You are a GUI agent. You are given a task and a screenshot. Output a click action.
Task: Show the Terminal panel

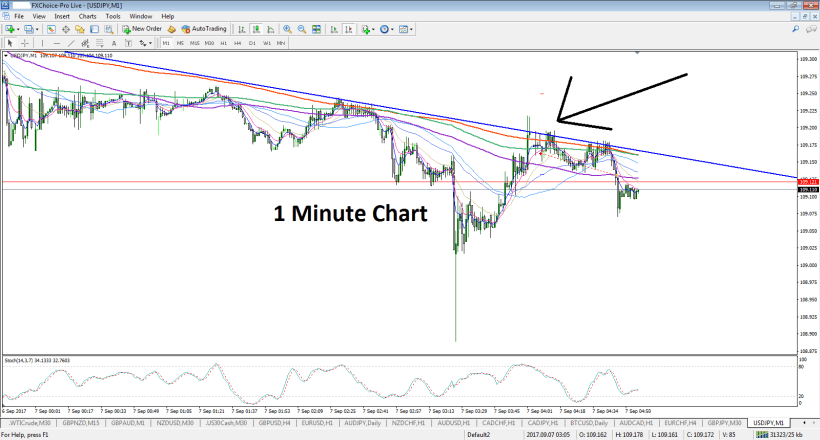click(x=94, y=29)
